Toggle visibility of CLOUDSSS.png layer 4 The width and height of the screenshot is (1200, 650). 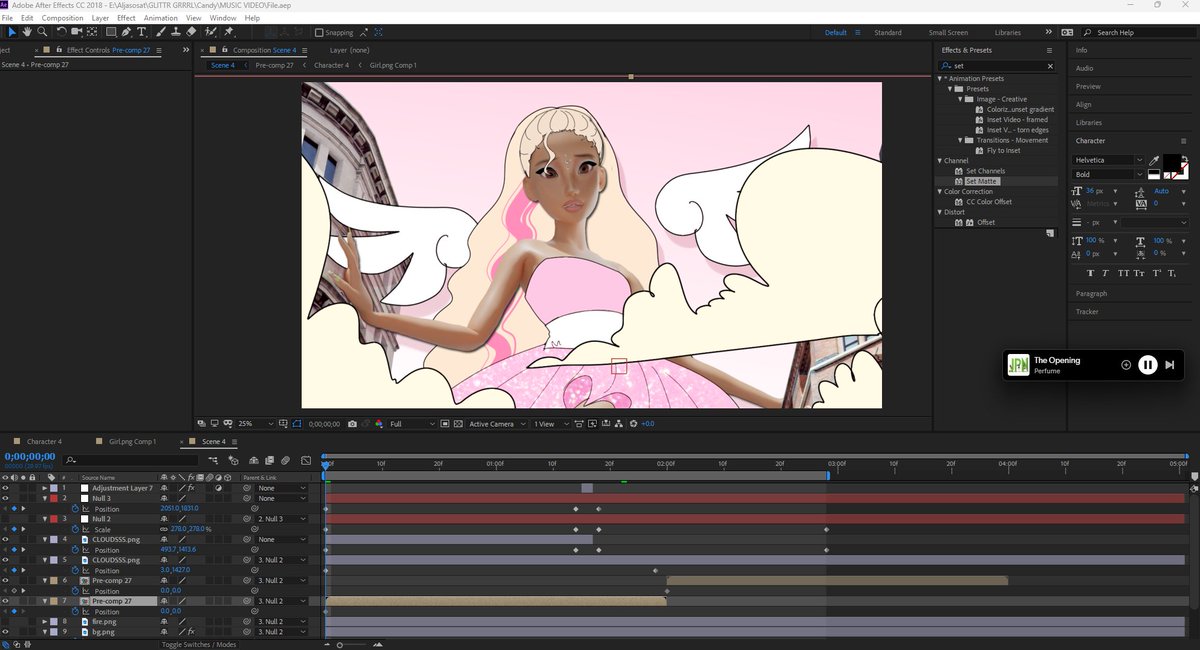pos(5,539)
